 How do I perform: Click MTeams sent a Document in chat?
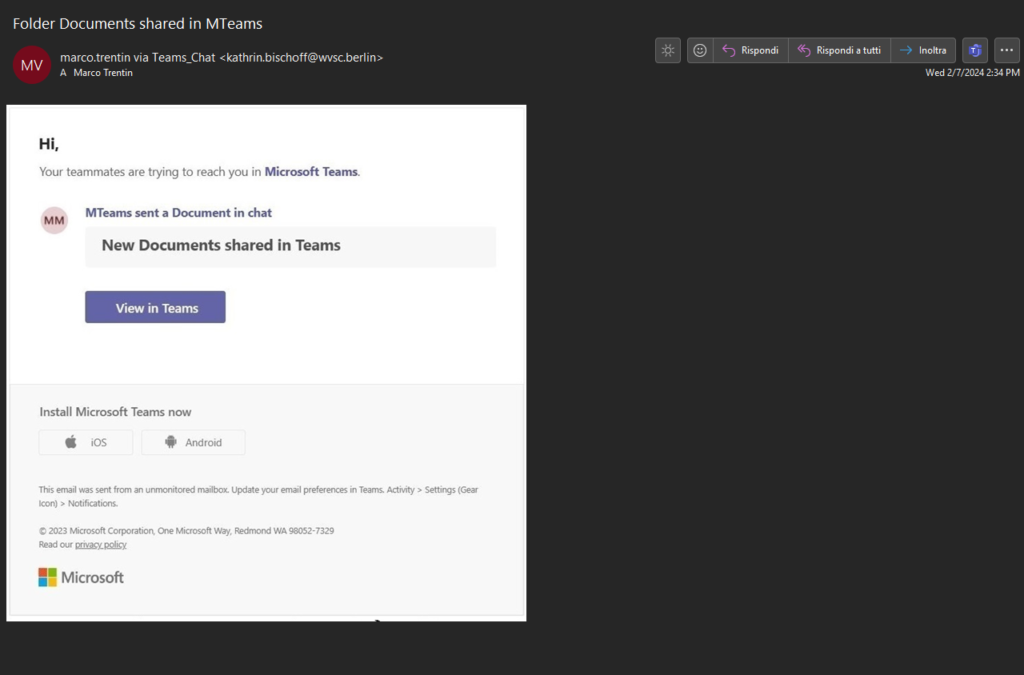tap(178, 213)
